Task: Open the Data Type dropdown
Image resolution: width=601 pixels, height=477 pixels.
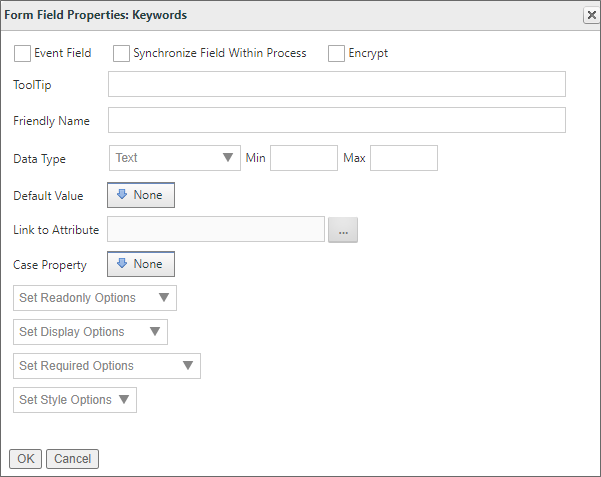Action: coord(174,158)
